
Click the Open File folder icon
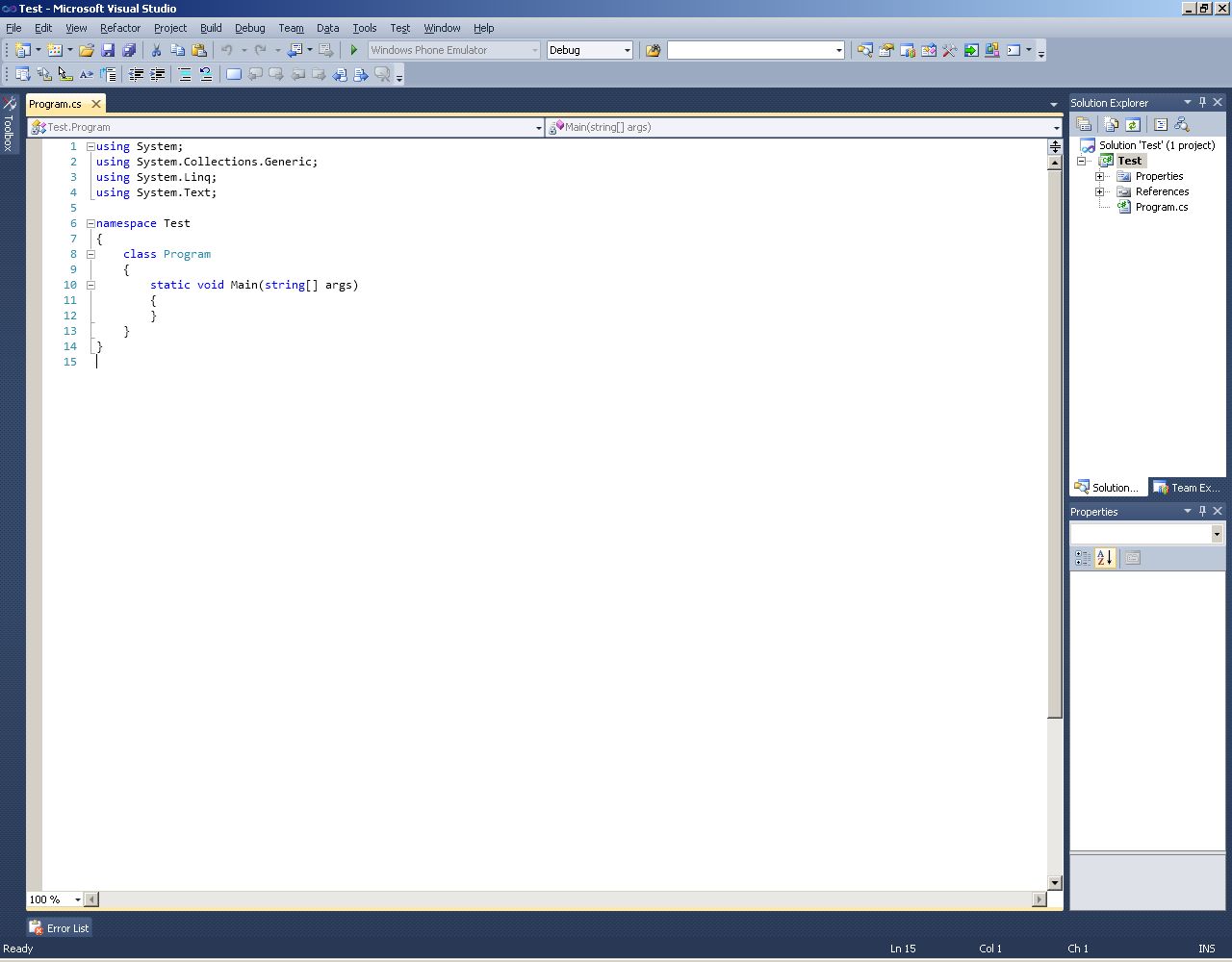point(87,50)
